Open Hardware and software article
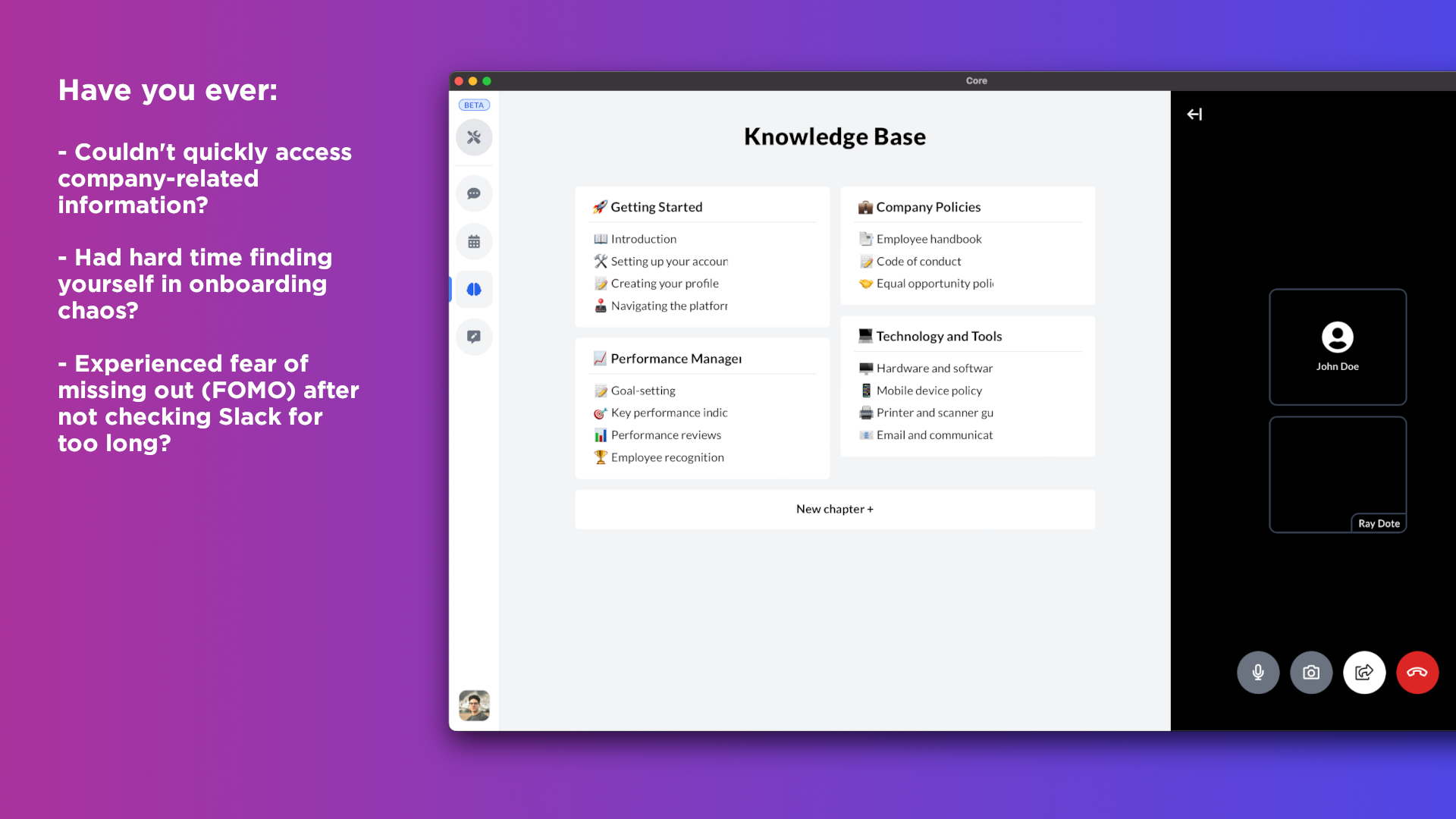 tap(926, 368)
